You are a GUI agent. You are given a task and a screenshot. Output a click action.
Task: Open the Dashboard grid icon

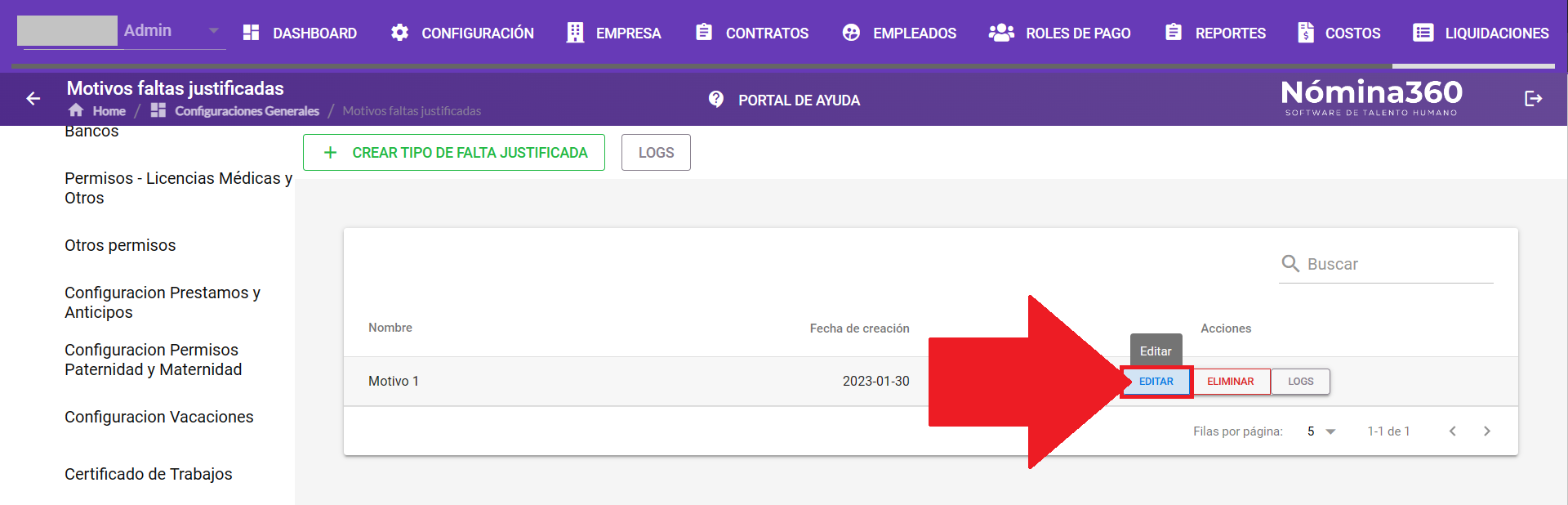251,33
